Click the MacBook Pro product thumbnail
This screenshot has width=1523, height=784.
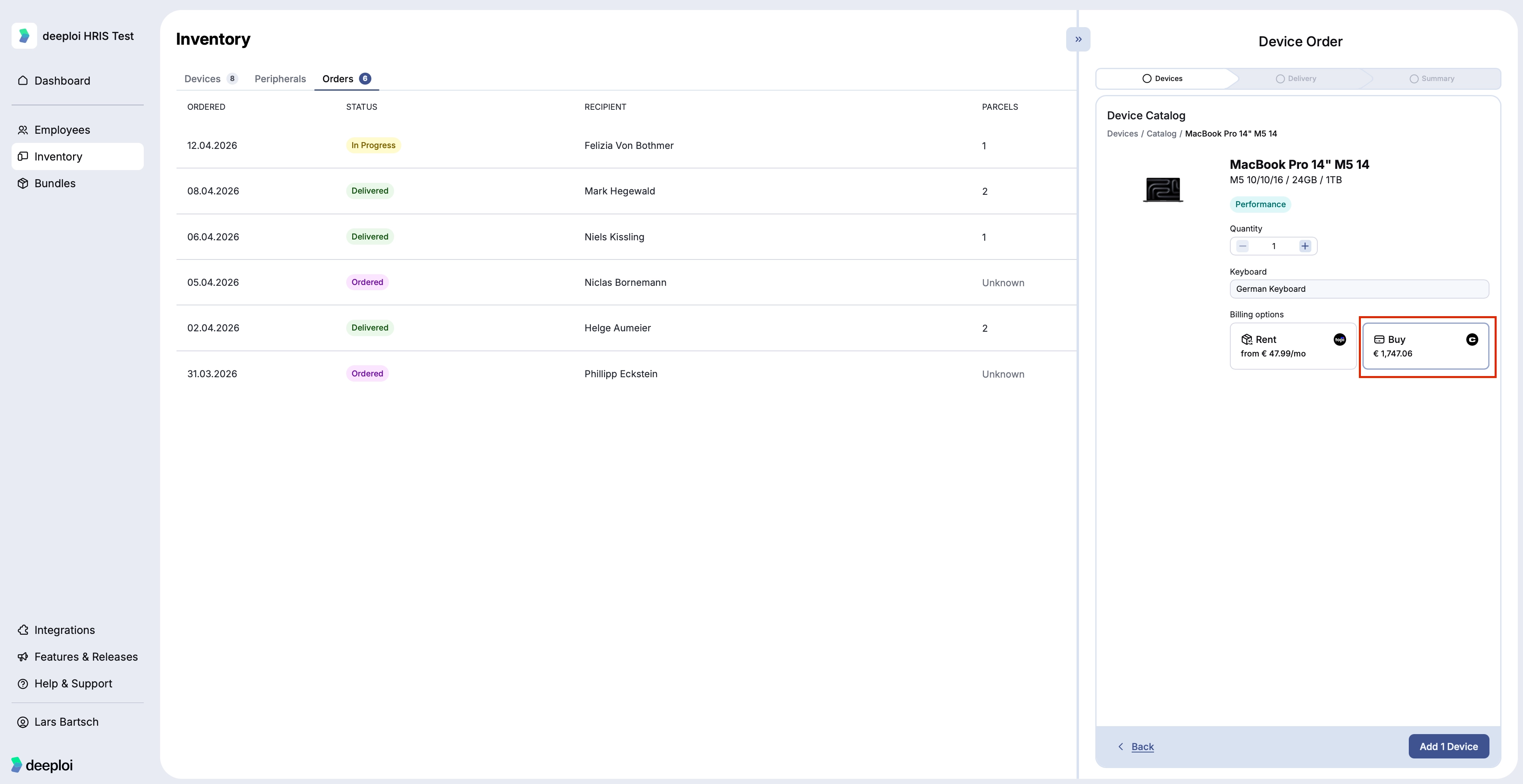[1163, 190]
